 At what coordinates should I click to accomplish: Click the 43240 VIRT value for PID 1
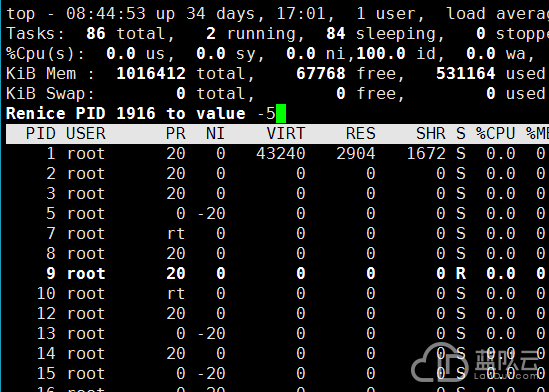coord(281,153)
